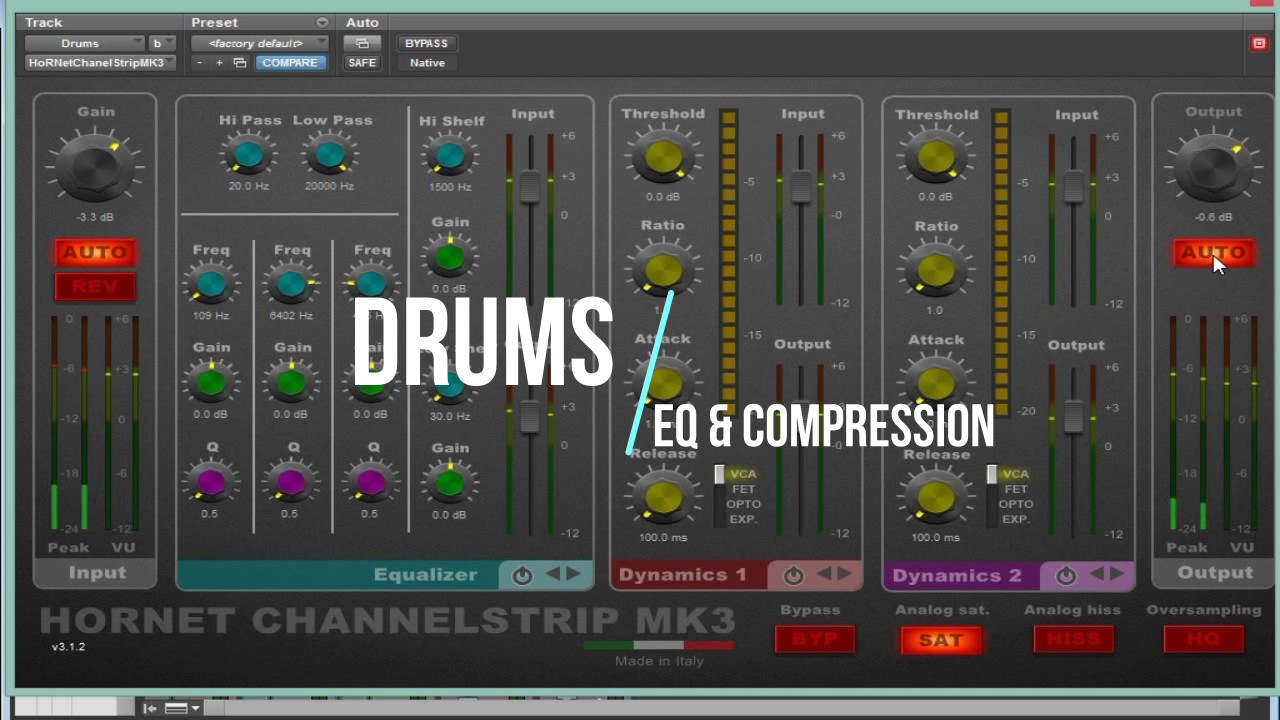Click the Dynamics 2 Output fader

coord(1073,416)
